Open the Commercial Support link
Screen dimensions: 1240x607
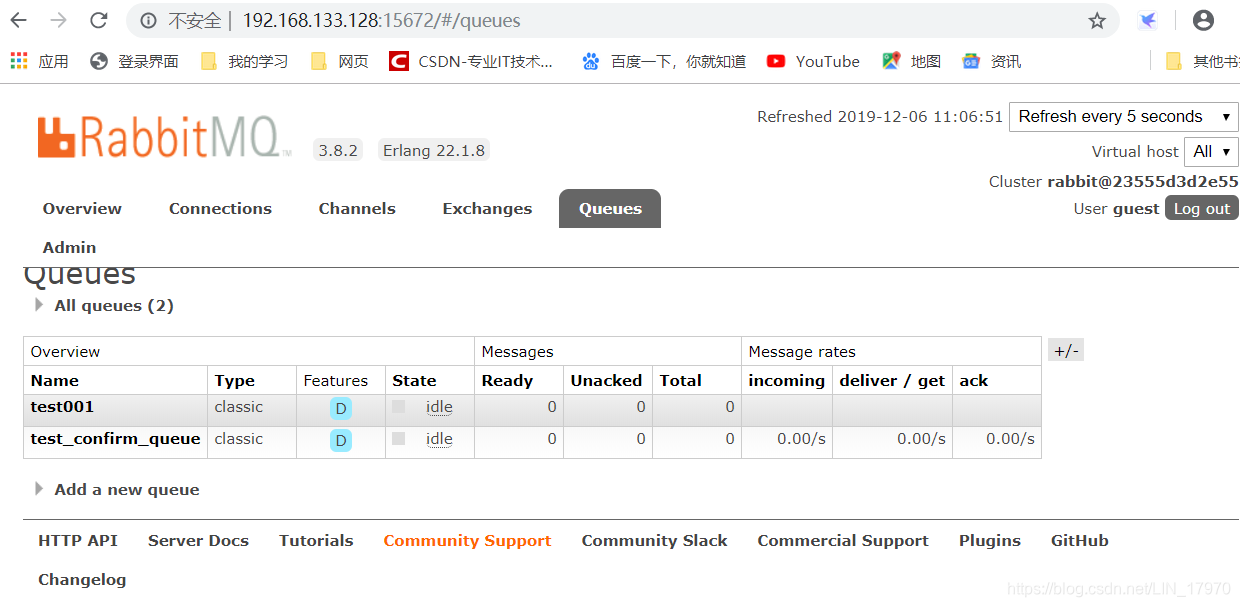pos(843,541)
